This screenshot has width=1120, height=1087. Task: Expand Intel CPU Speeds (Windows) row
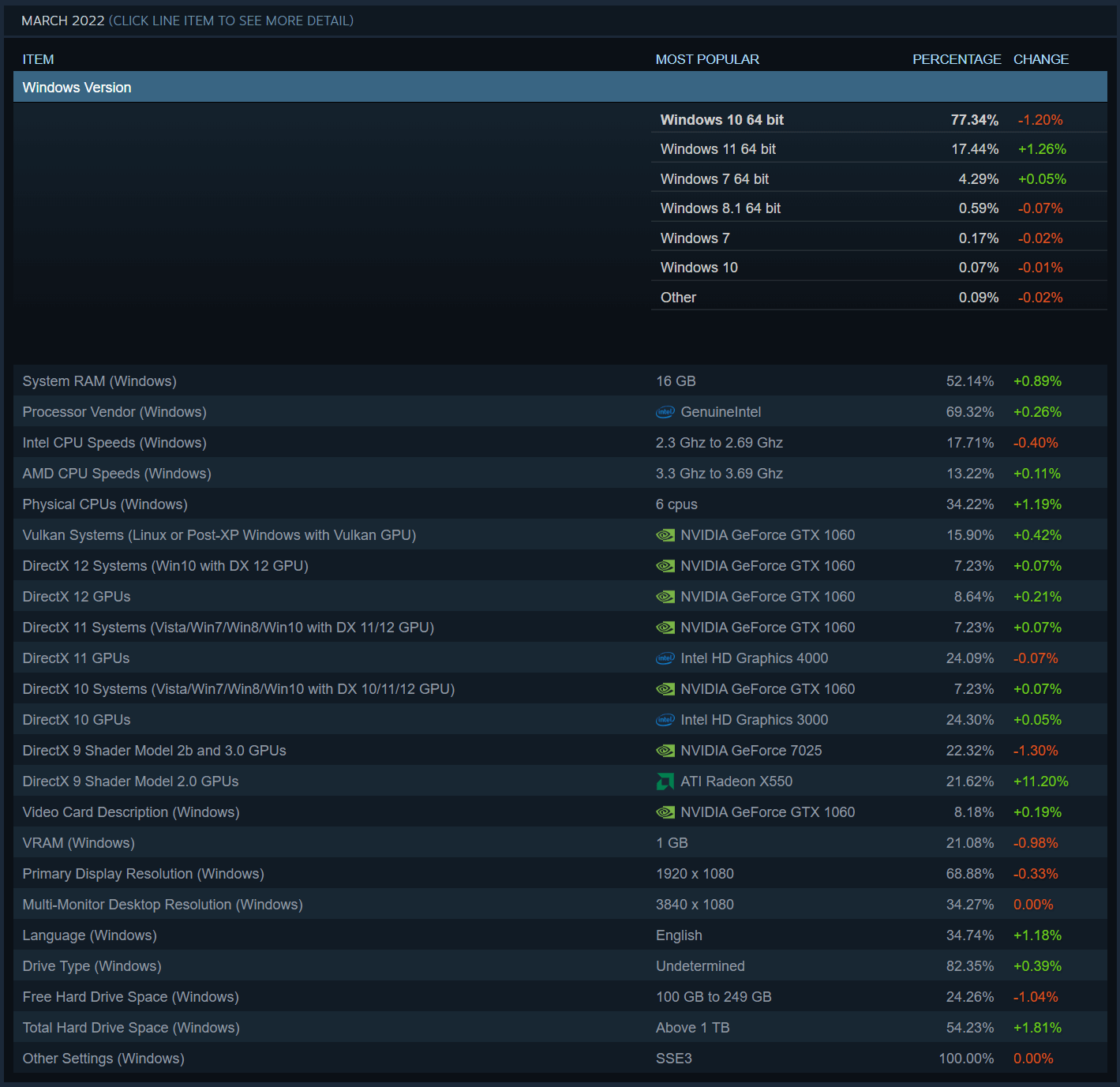pyautogui.click(x=560, y=442)
